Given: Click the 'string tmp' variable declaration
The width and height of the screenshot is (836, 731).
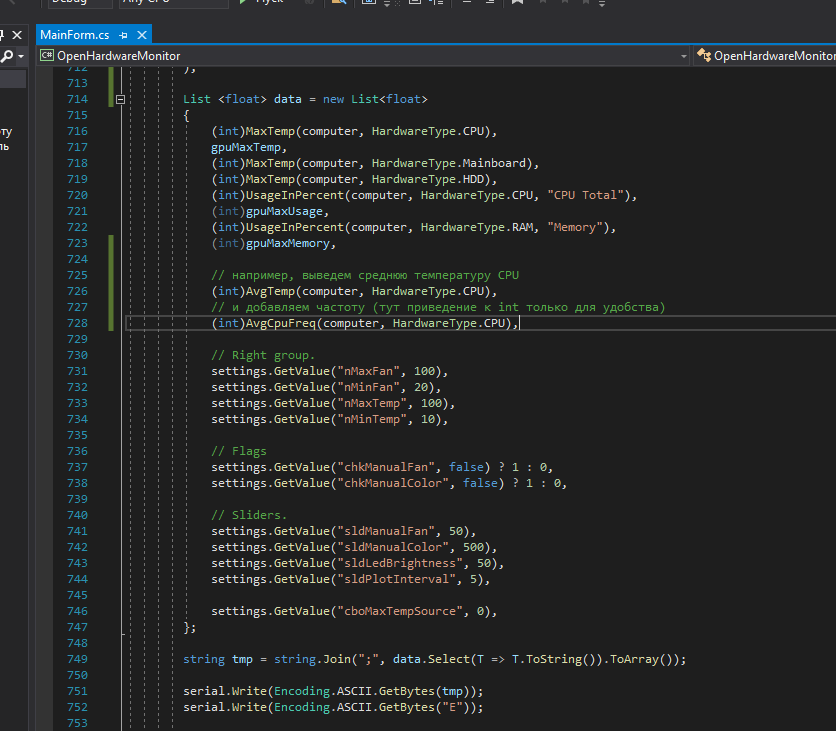Looking at the screenshot, I should [218, 659].
